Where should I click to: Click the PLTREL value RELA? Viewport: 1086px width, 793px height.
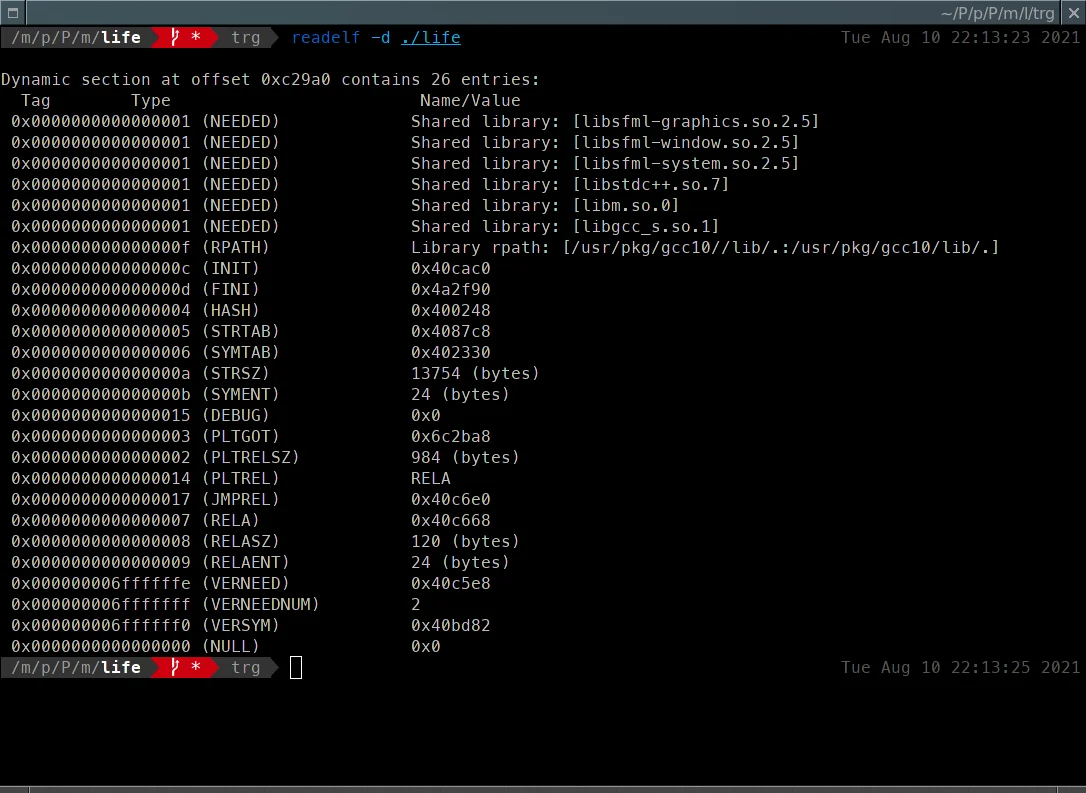(431, 479)
